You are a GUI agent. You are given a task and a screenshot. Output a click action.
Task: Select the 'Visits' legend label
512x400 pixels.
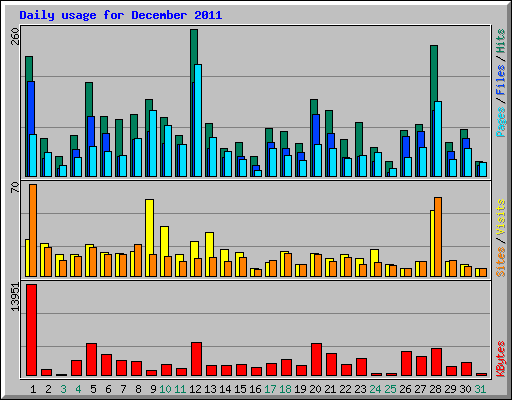coord(500,218)
